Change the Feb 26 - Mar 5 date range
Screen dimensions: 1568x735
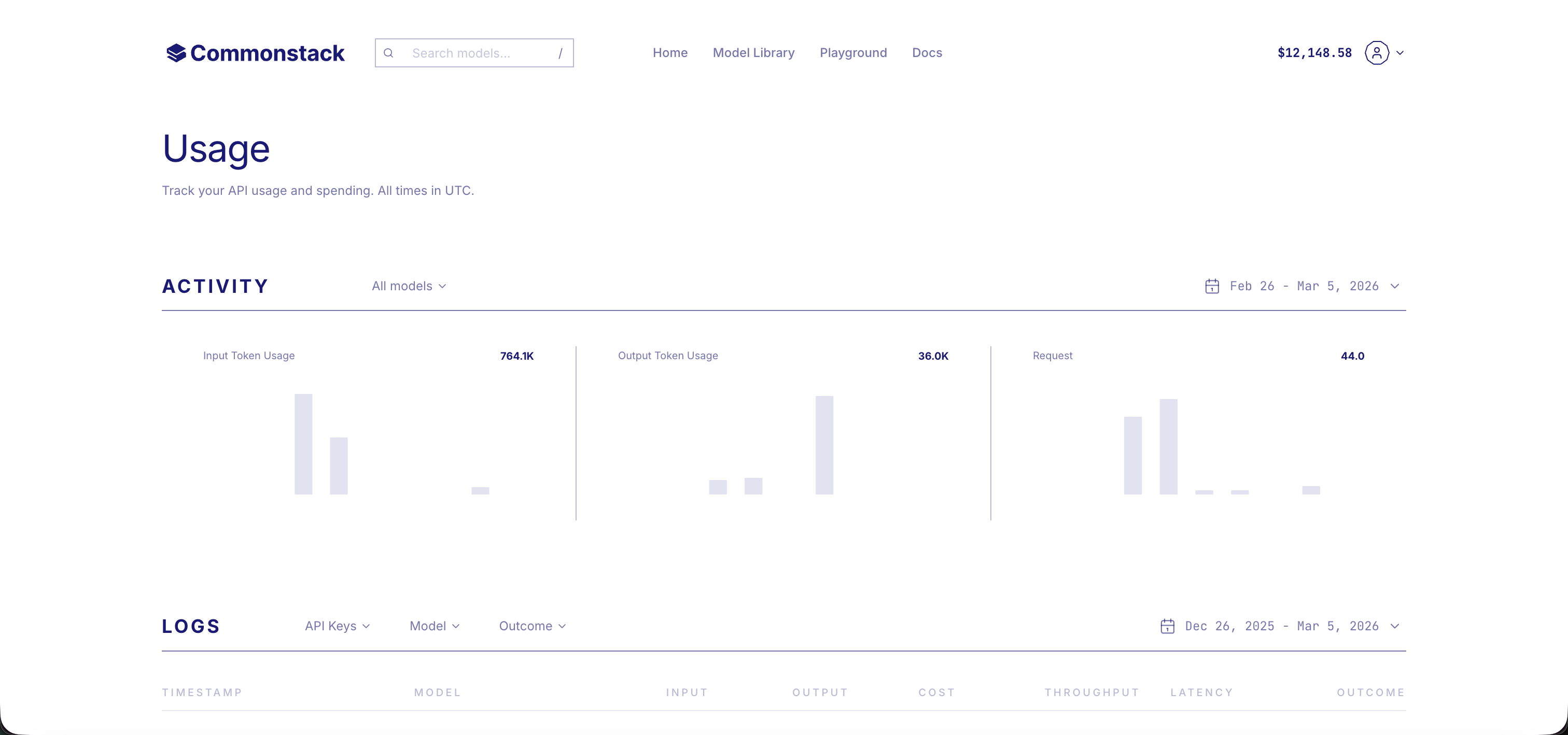(1304, 286)
